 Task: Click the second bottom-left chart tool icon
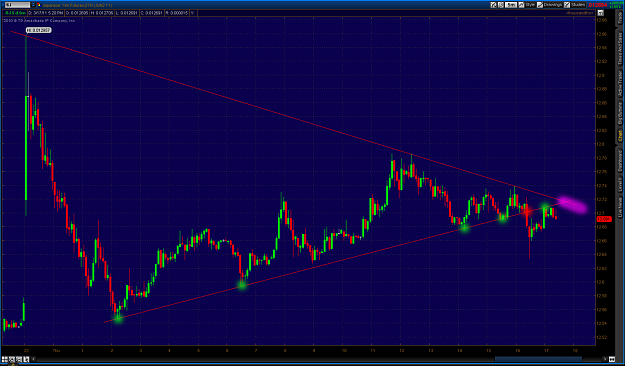pos(12,359)
